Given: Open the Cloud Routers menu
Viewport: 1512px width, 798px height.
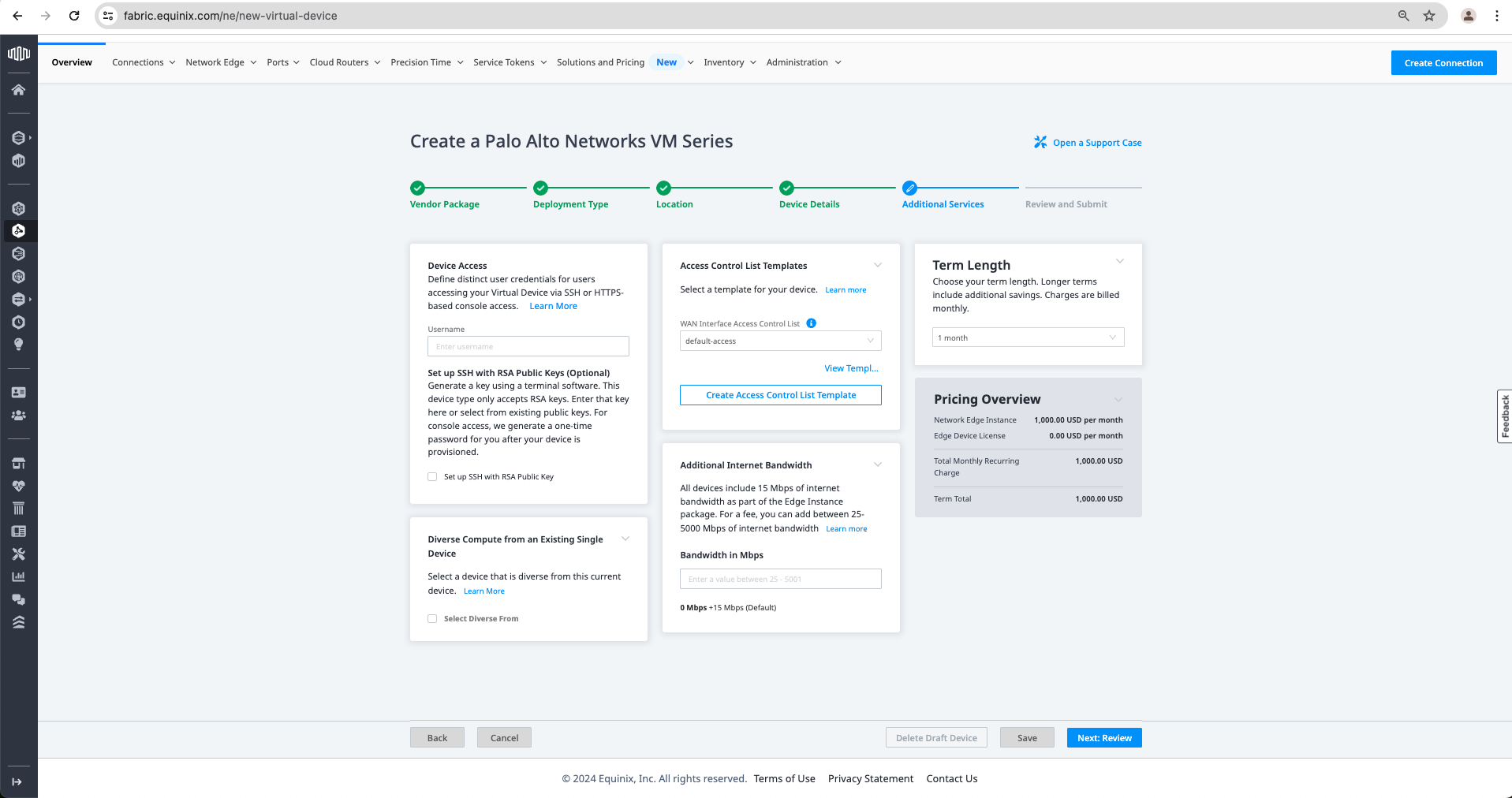Looking at the screenshot, I should point(345,62).
